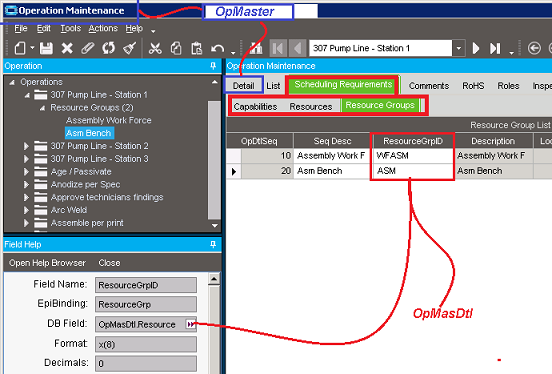Select the Capabilities sub-tab
Screen dimensions: 552x374
pos(255,106)
